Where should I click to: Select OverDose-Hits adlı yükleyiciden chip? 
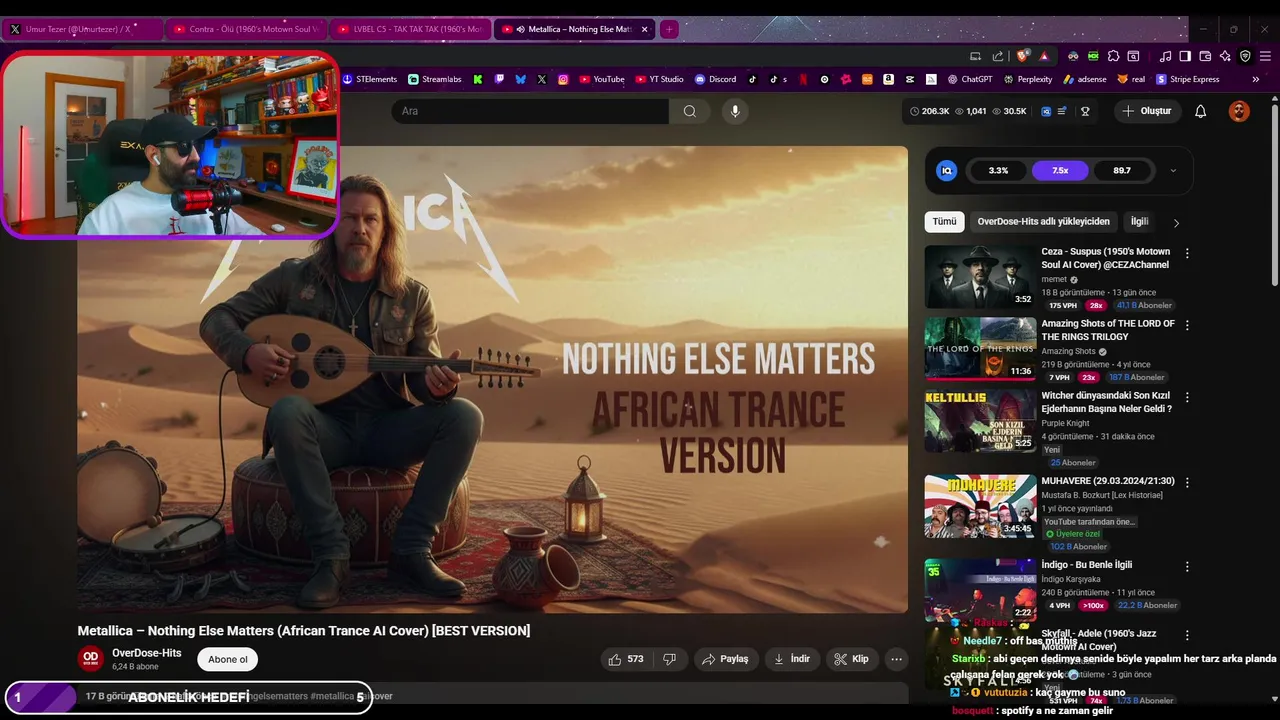(1043, 222)
